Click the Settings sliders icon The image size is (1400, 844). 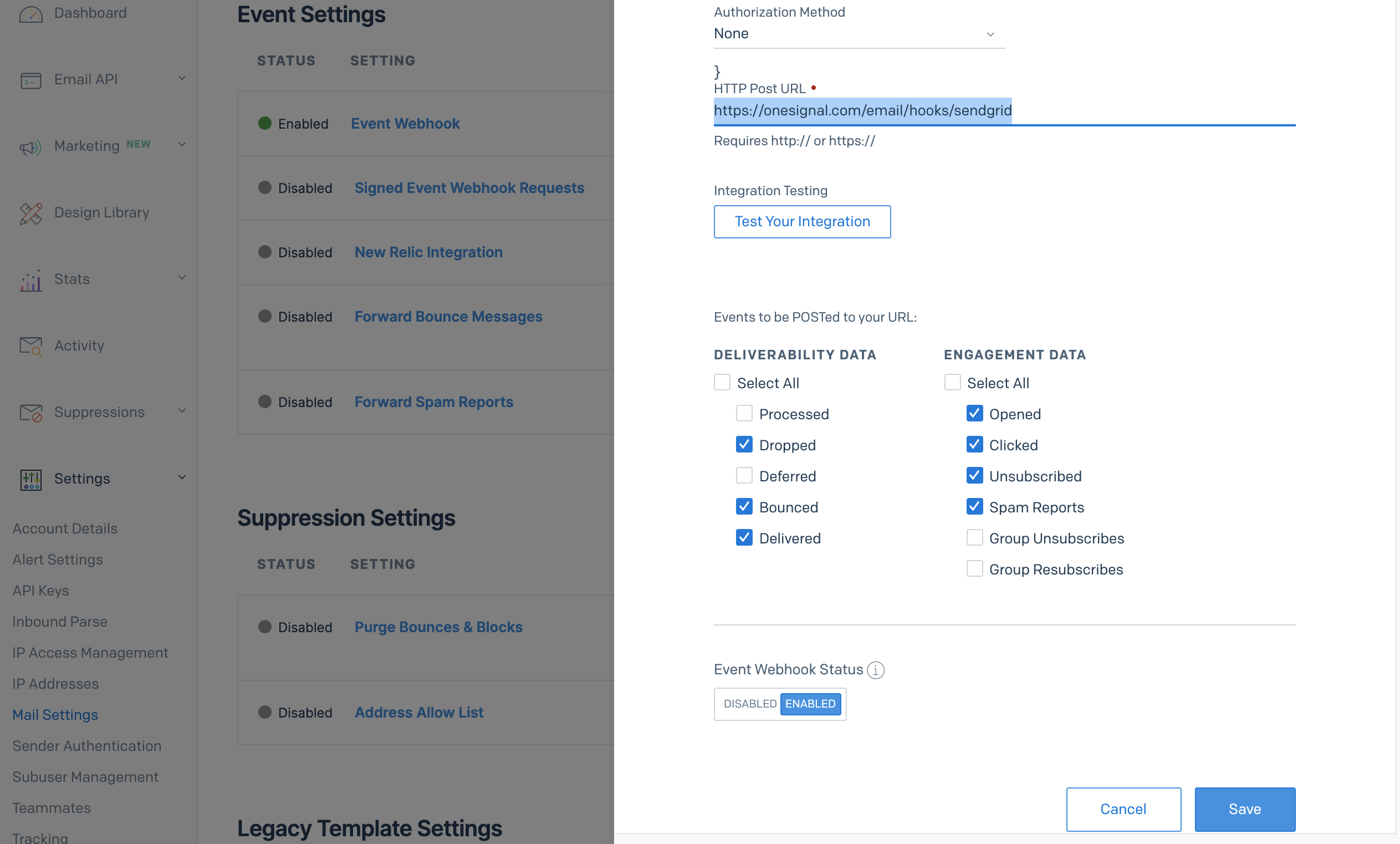tap(30, 480)
